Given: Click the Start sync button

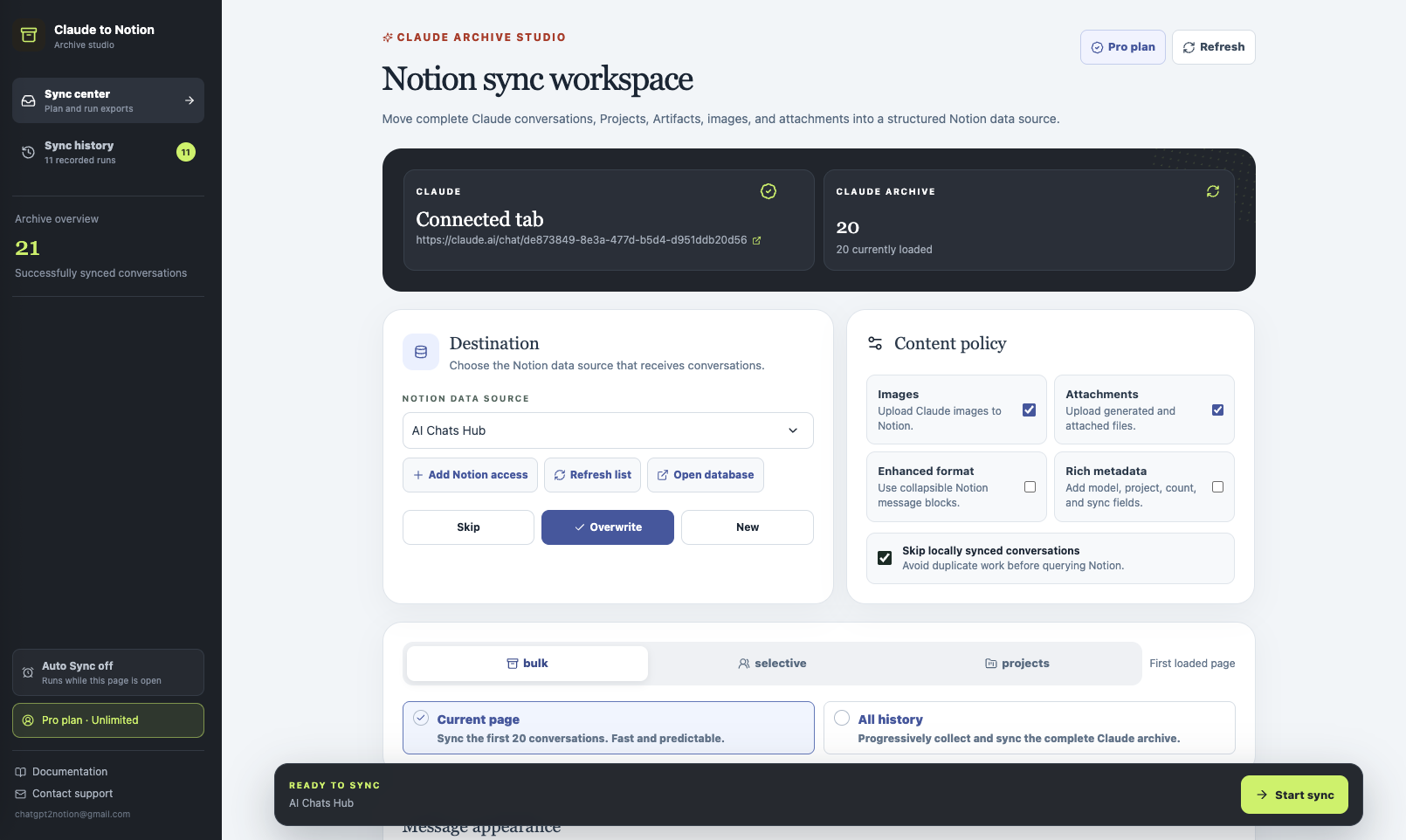Looking at the screenshot, I should pyautogui.click(x=1294, y=795).
